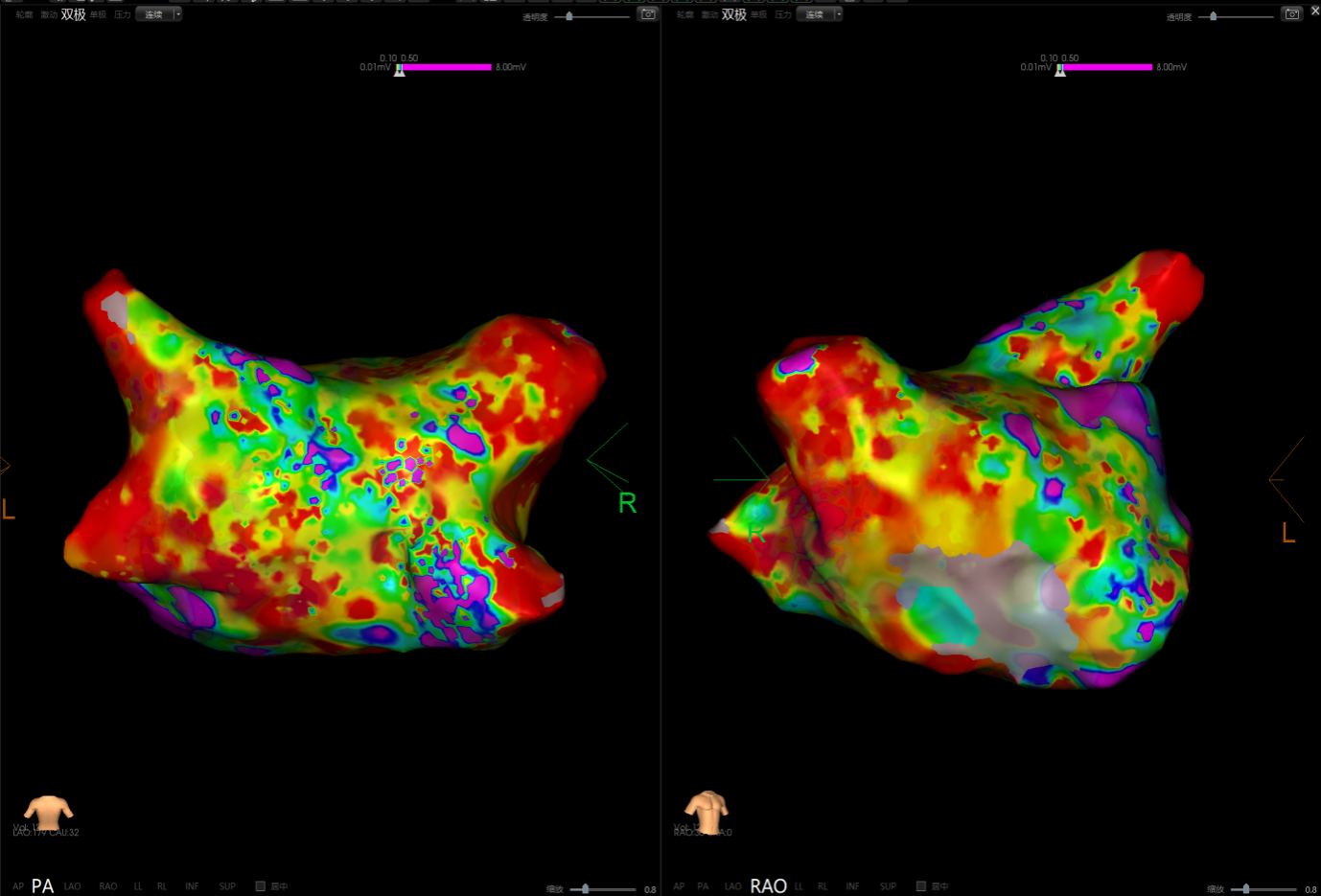The image size is (1321, 896).
Task: Open the 连续 dropdown in right view
Action: (x=814, y=14)
